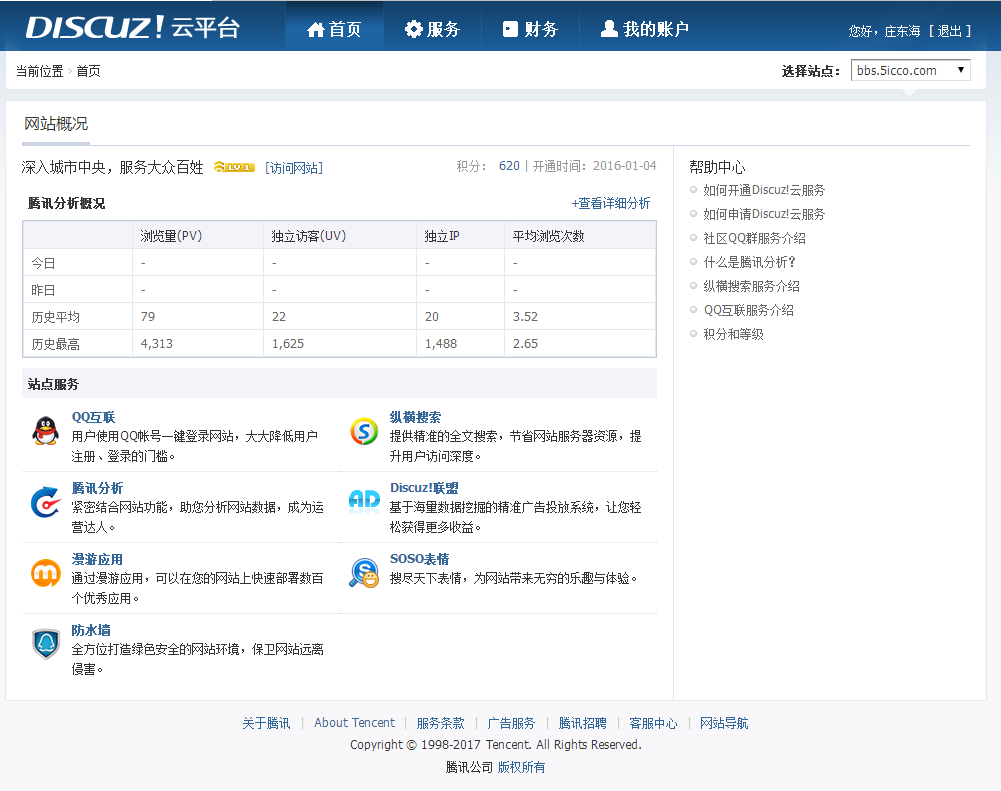Click the 腾讯分析 icon
Screen dimensions: 1001x791
(x=45, y=502)
